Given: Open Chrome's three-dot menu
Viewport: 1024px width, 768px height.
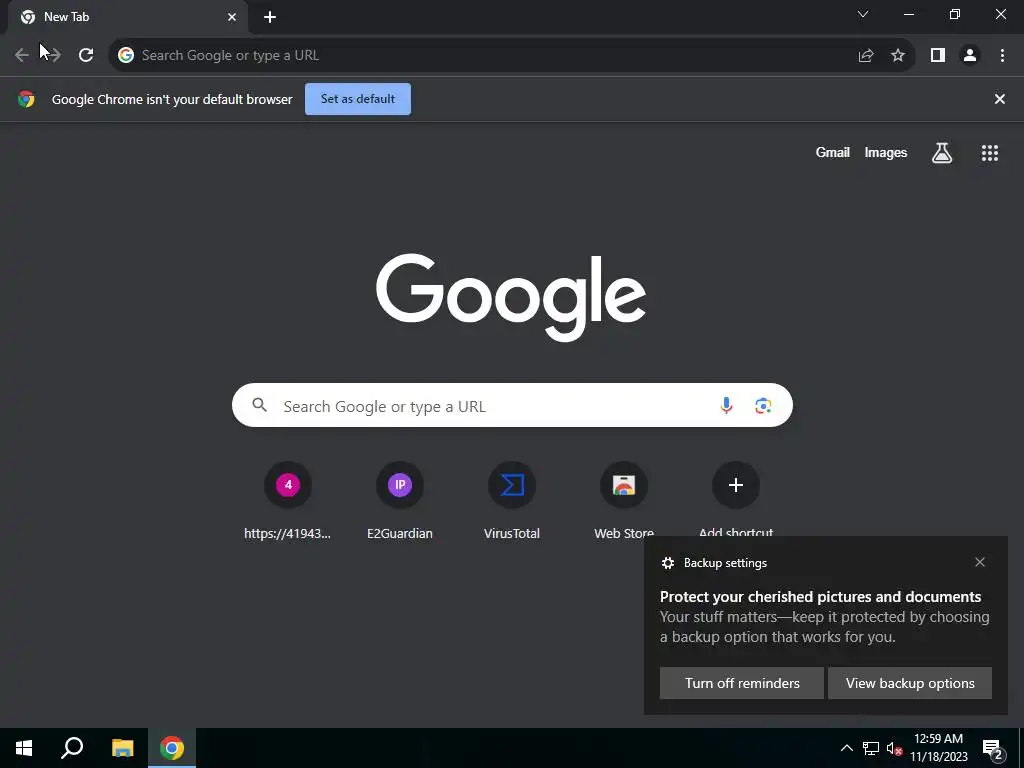Looking at the screenshot, I should [1002, 56].
